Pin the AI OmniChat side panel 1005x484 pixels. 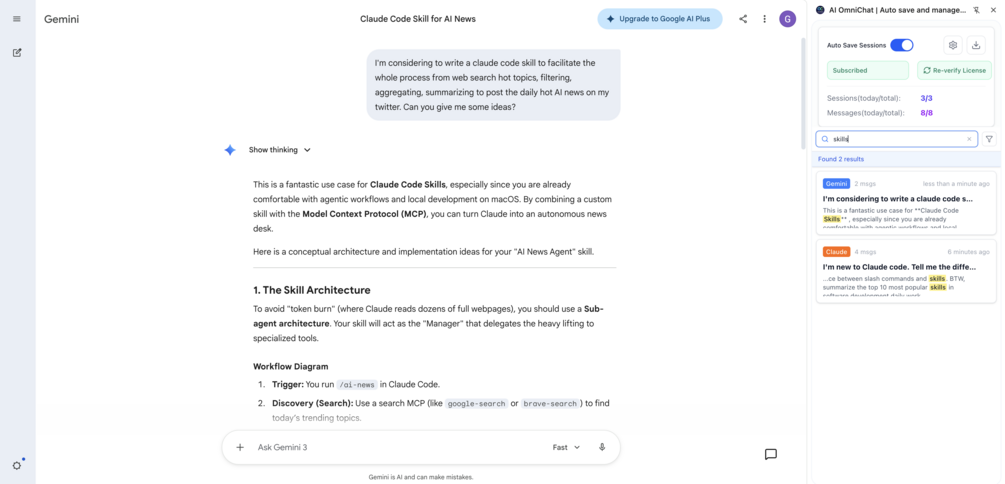[976, 10]
